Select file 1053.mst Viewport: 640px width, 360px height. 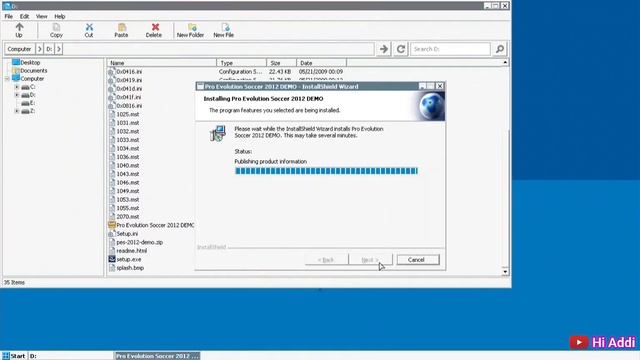(124, 200)
